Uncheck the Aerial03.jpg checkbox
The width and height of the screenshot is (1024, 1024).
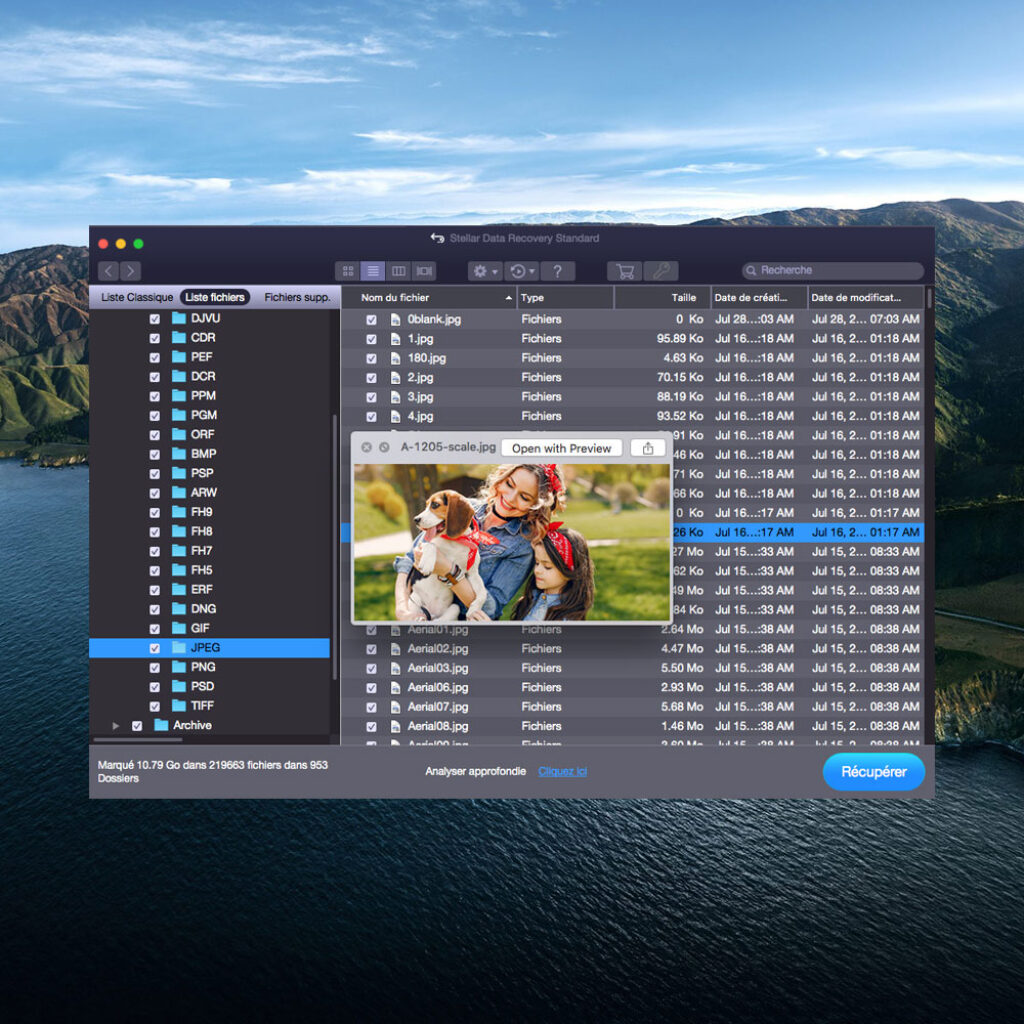(371, 669)
